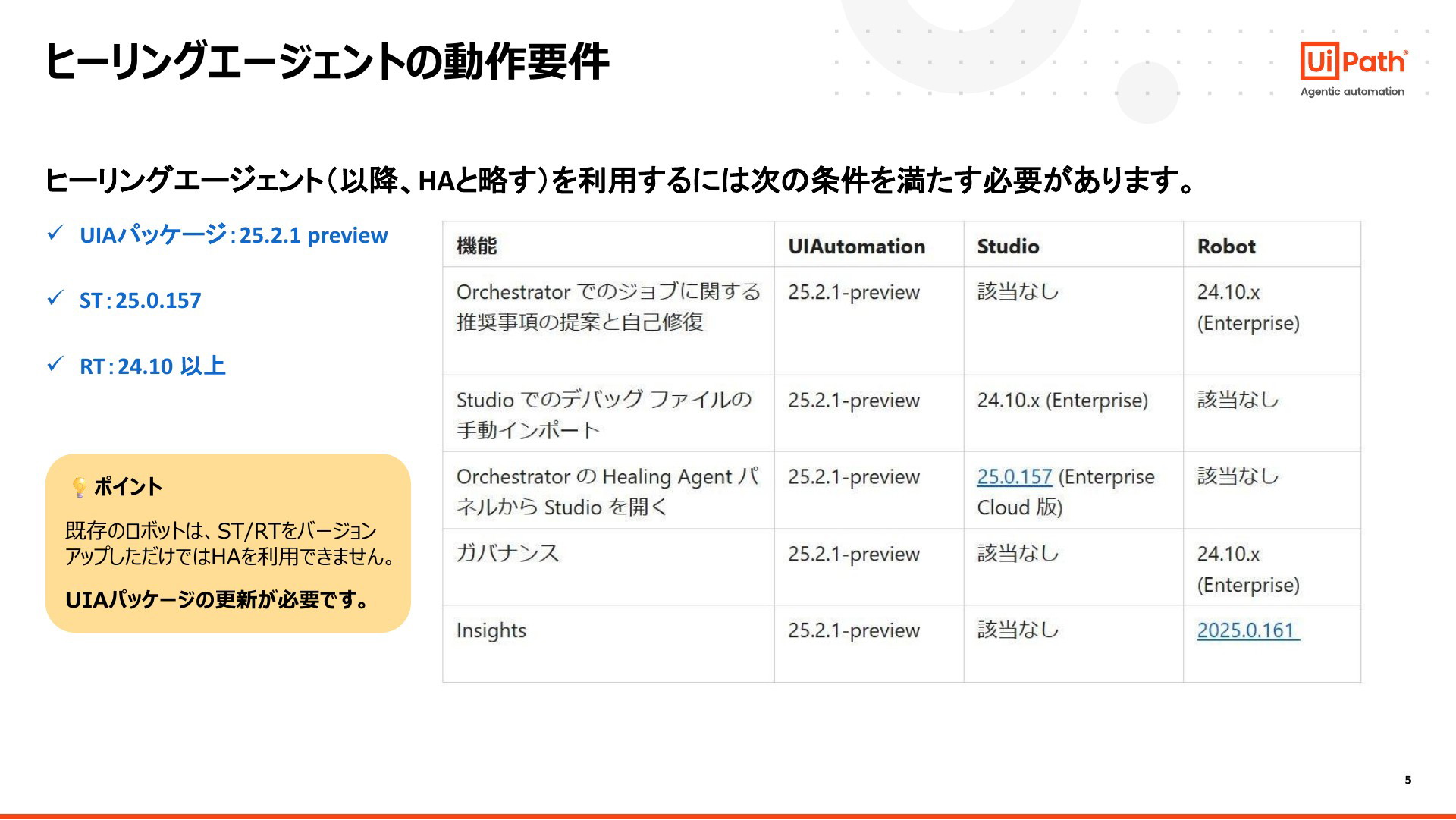Click the Agentic automation tagline
Image resolution: width=1456 pixels, height=820 pixels.
click(x=1352, y=92)
